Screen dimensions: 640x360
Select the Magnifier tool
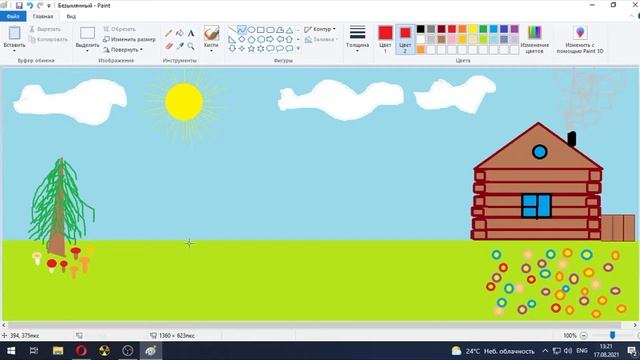click(x=191, y=46)
